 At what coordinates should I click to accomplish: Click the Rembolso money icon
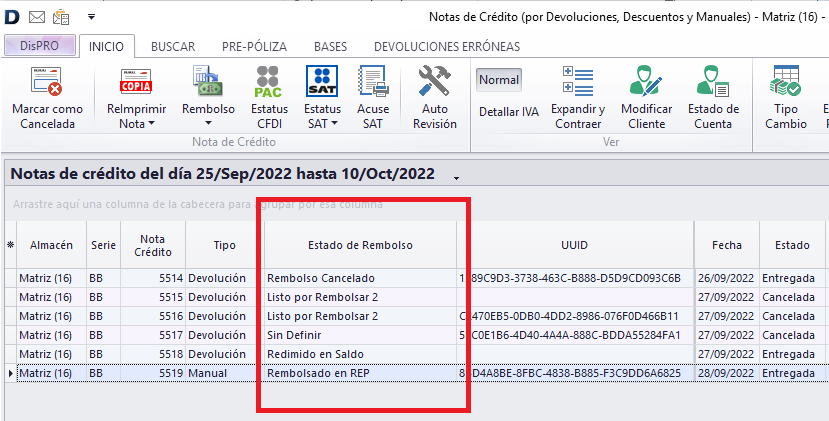(208, 81)
